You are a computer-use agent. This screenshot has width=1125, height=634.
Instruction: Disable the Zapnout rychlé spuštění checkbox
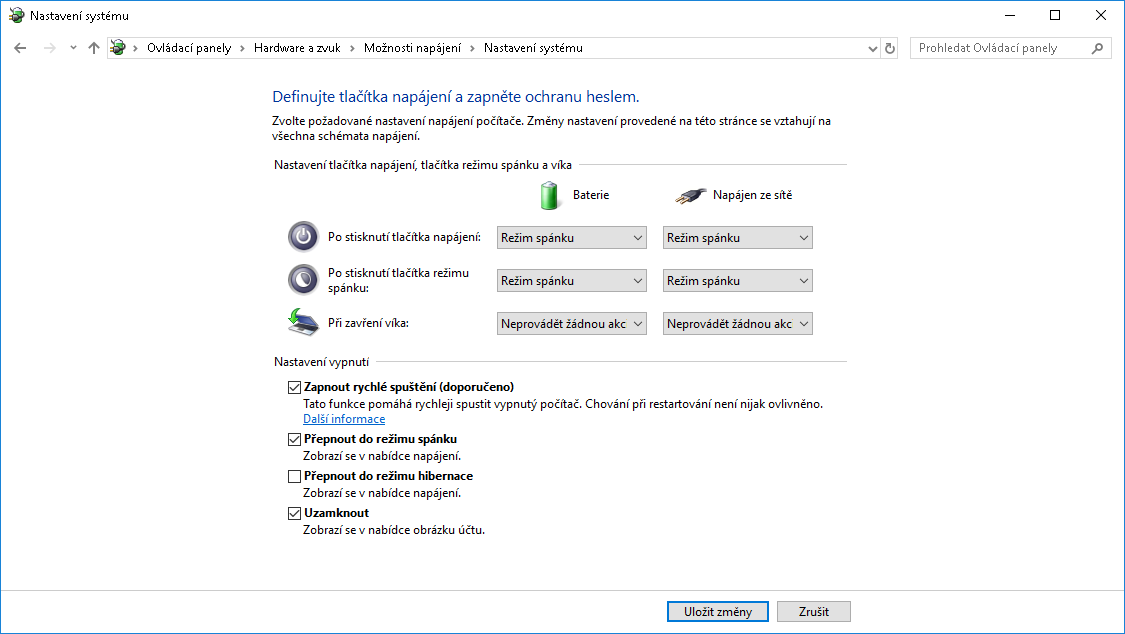coord(294,387)
